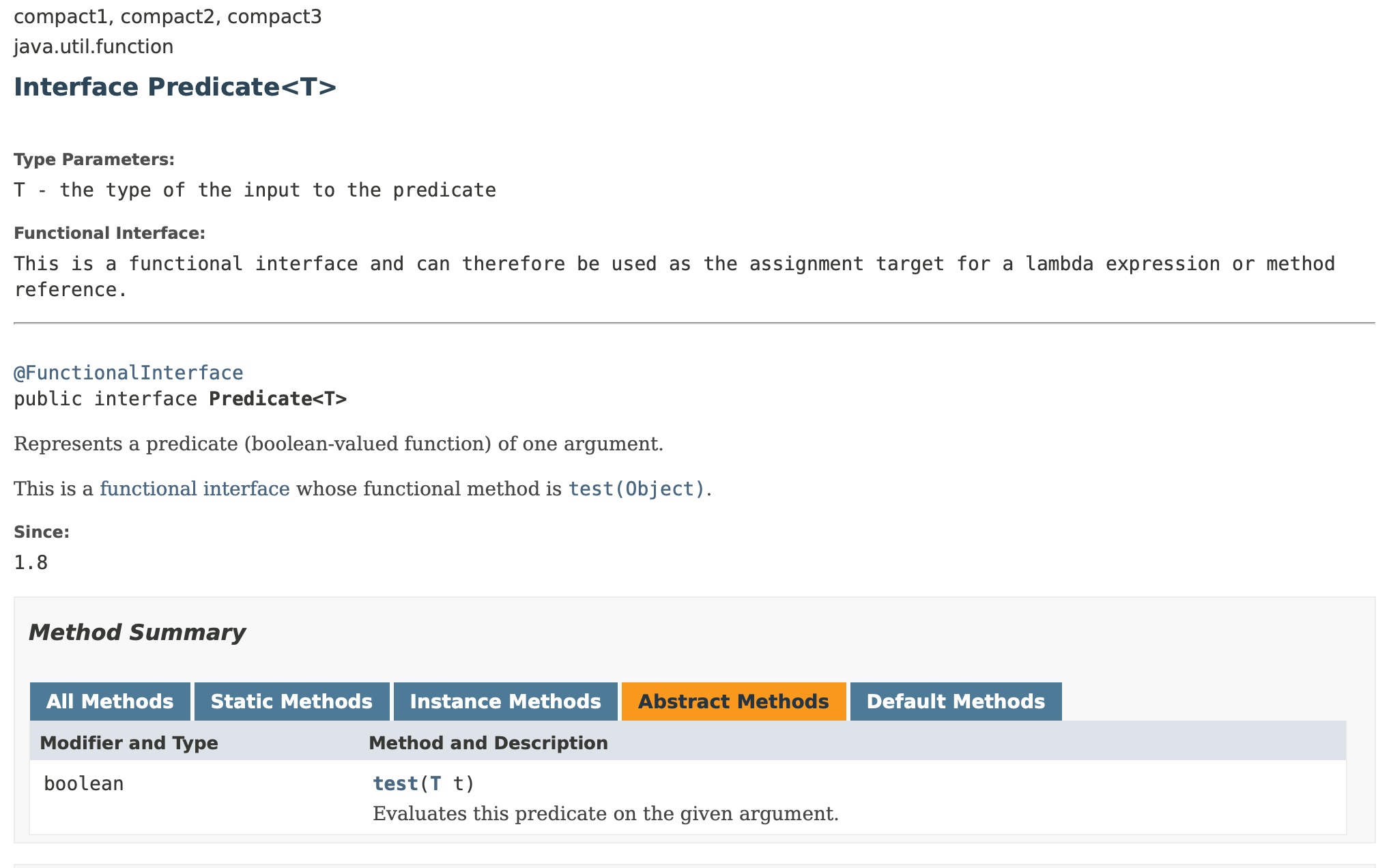This screenshot has height=868, width=1391.
Task: Click the highlighted Abstract Methods tab
Action: pyautogui.click(x=733, y=701)
